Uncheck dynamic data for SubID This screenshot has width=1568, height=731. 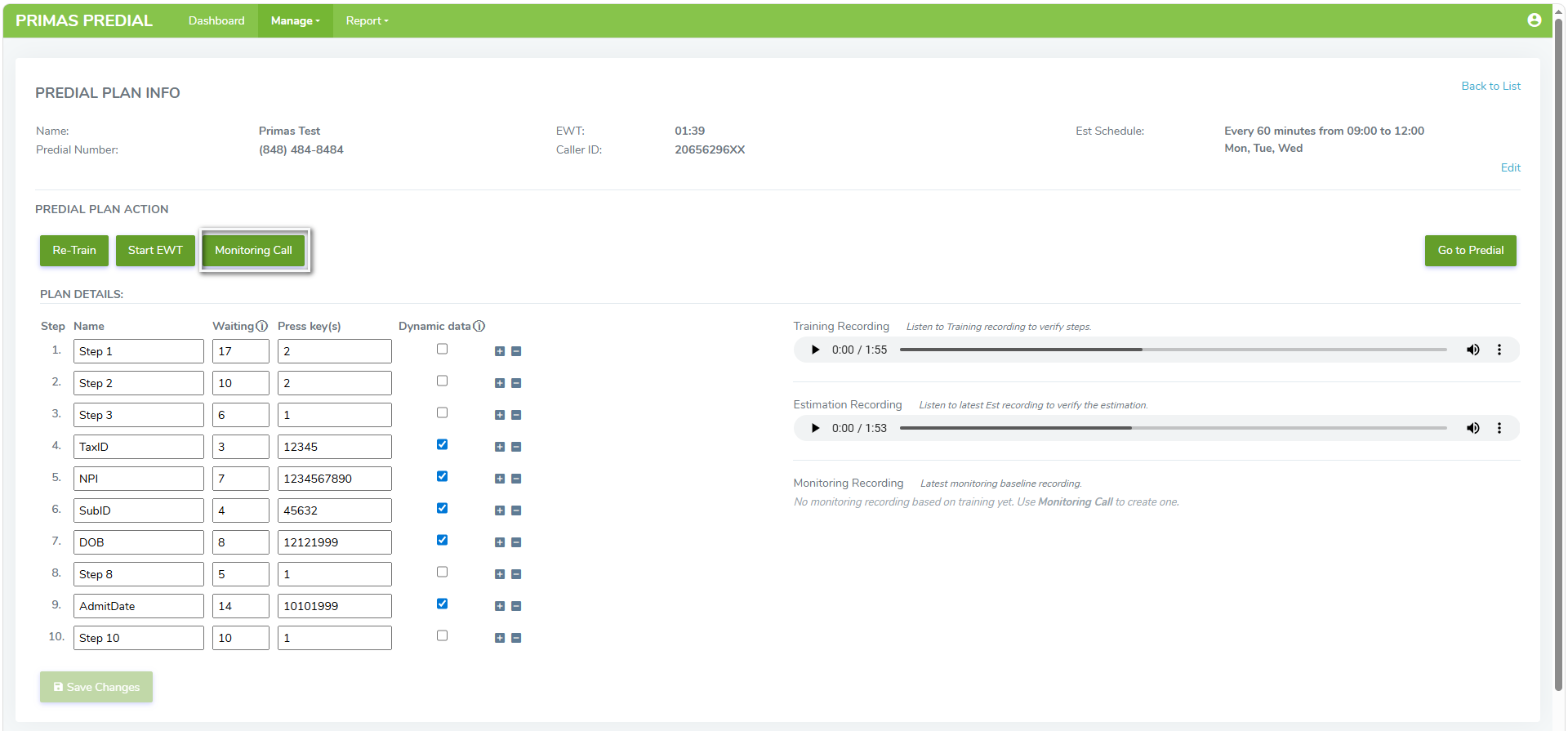point(442,508)
